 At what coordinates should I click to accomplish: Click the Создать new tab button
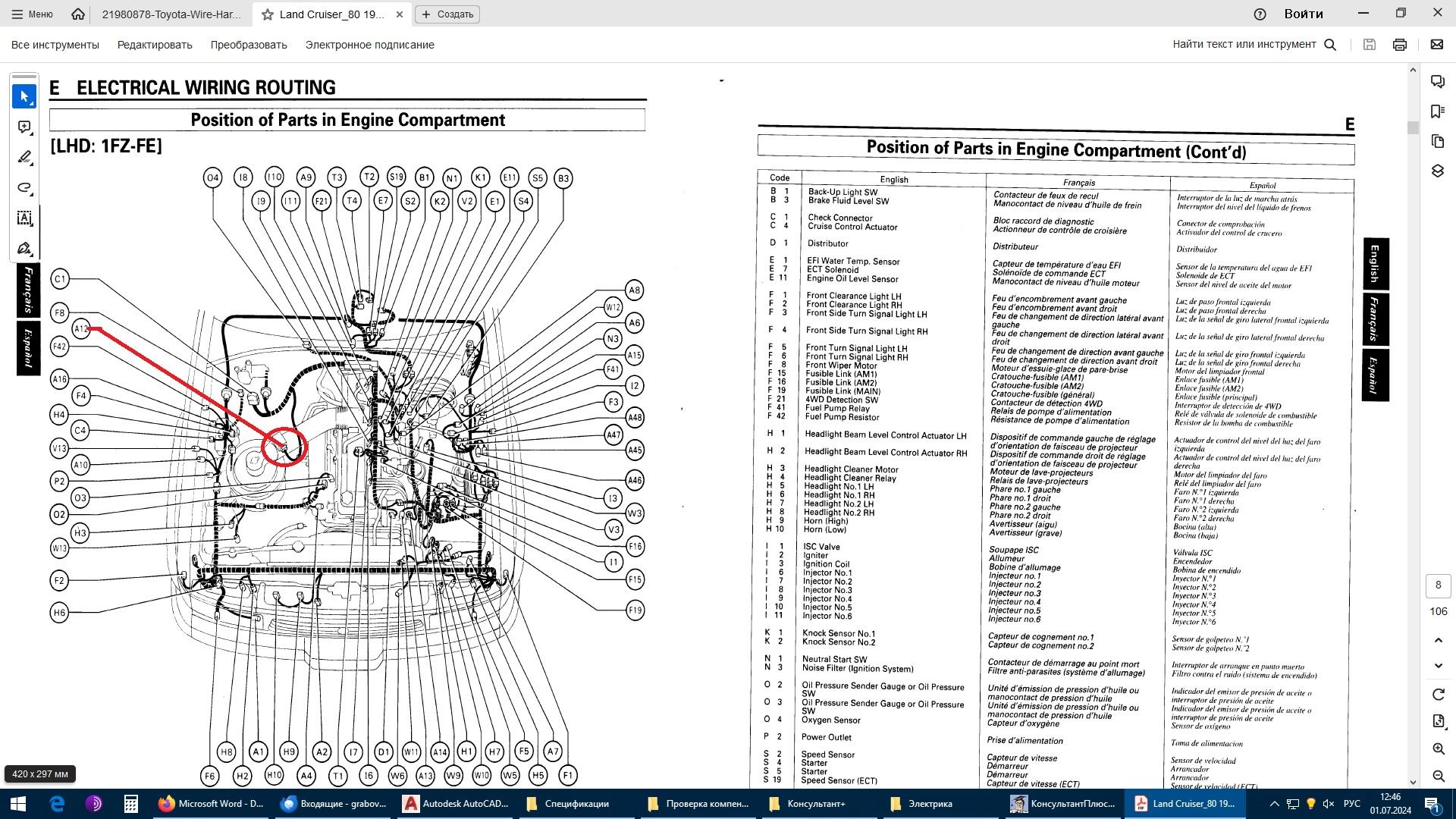tap(447, 14)
